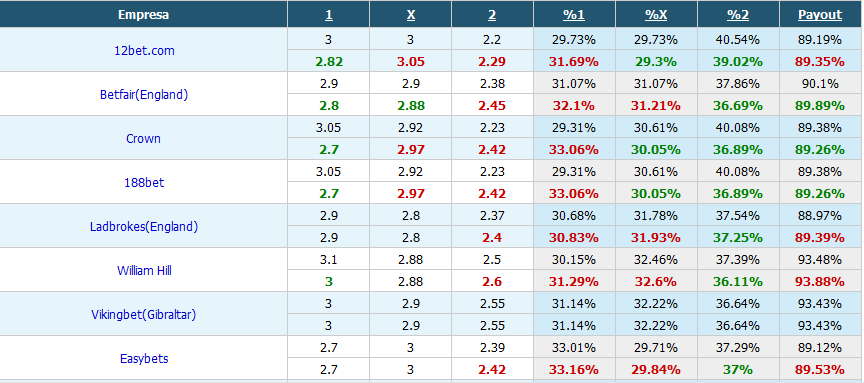Click the Empresa column header
864x383 pixels.
[144, 15]
